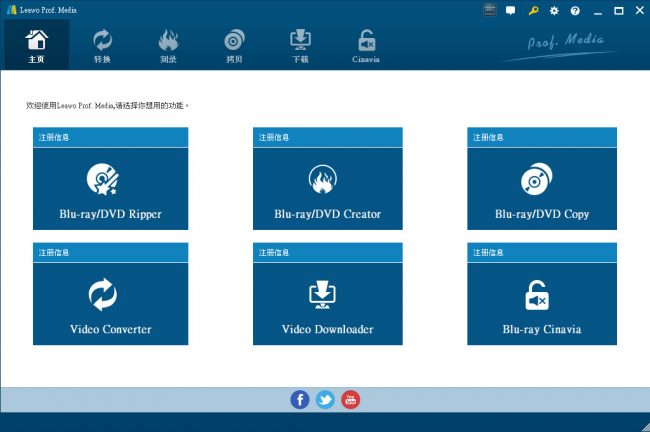Open the Blu-ray Cinavia tile
This screenshot has height=432, width=650.
[x=542, y=304]
